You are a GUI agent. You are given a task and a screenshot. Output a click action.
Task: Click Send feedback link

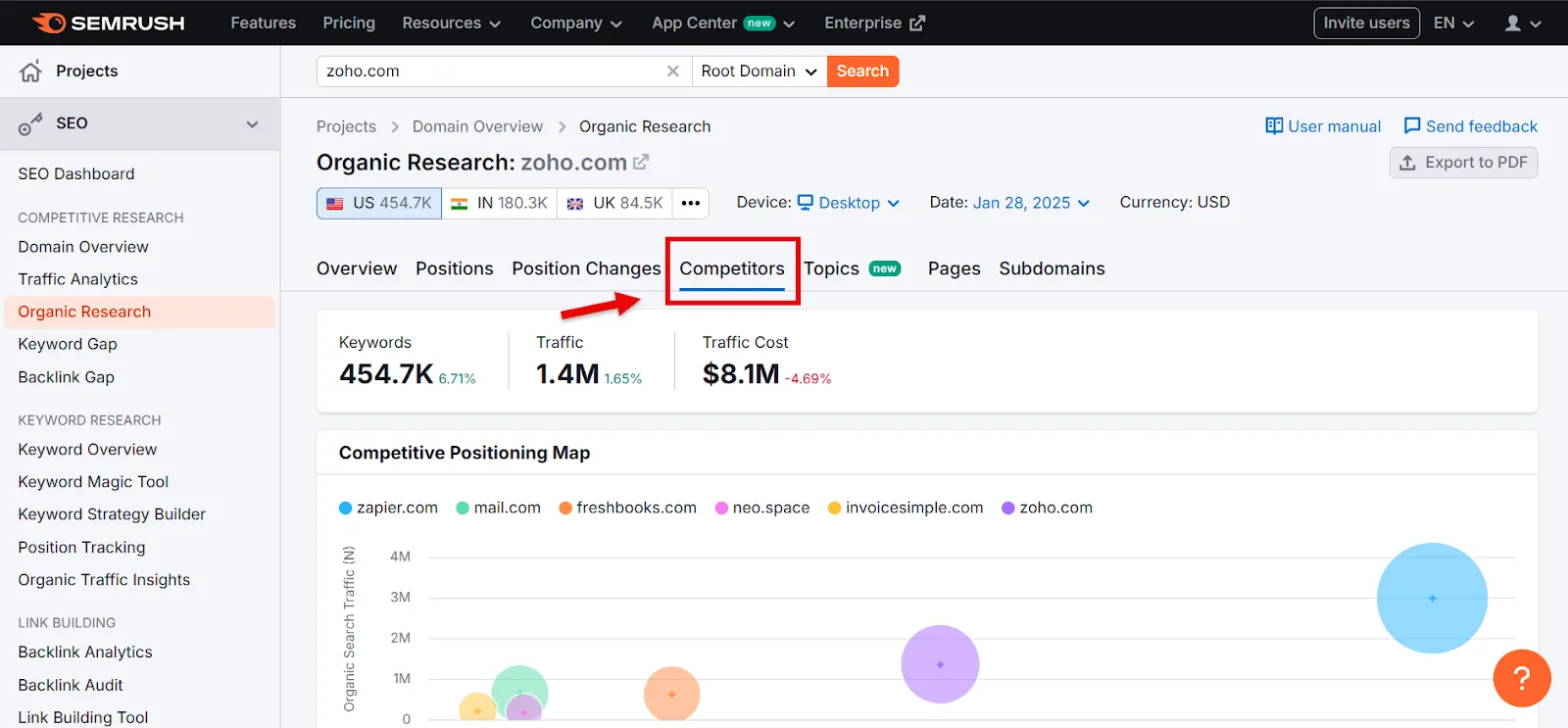tap(1470, 126)
